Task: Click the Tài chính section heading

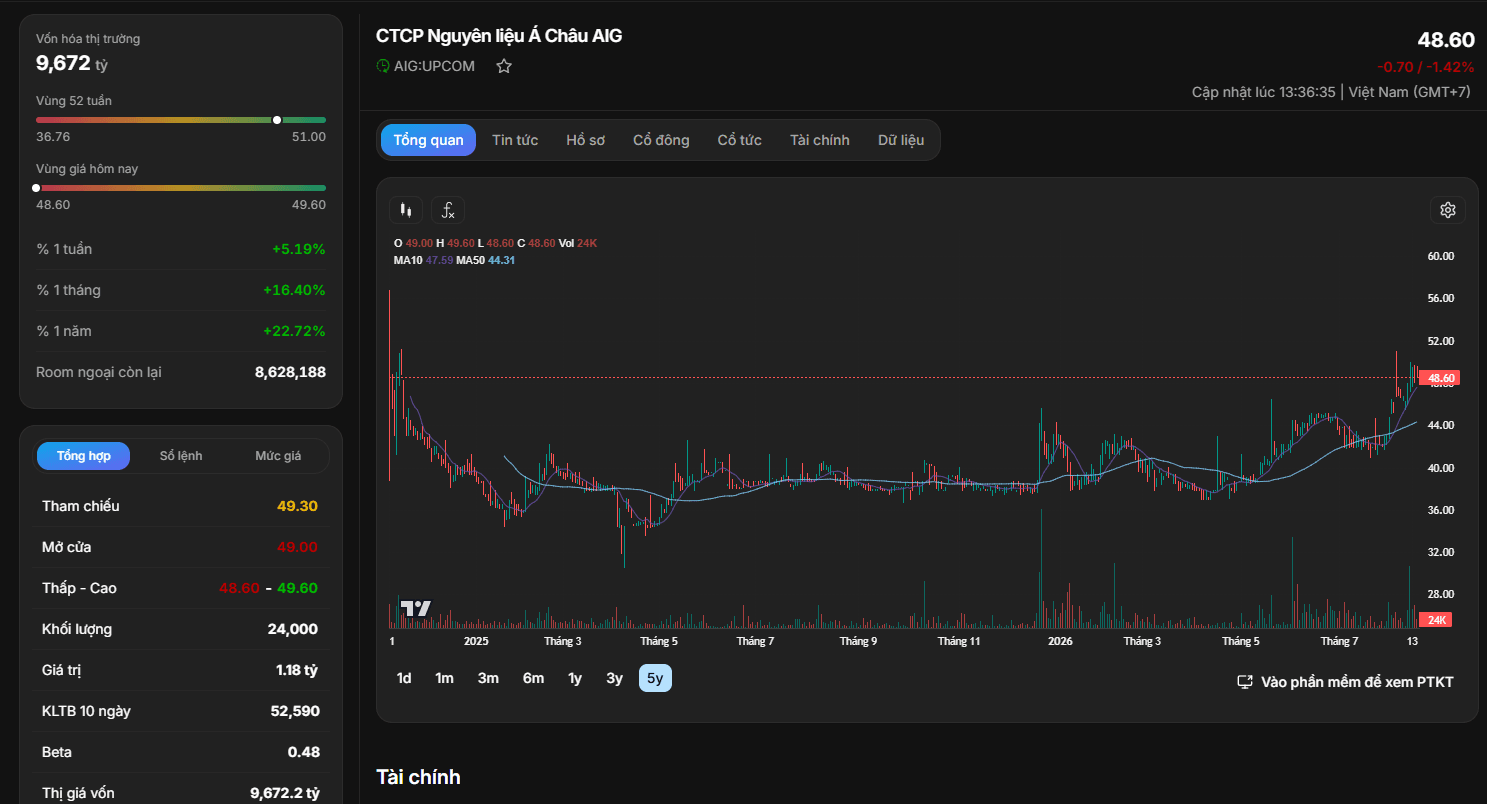Action: coord(418,777)
